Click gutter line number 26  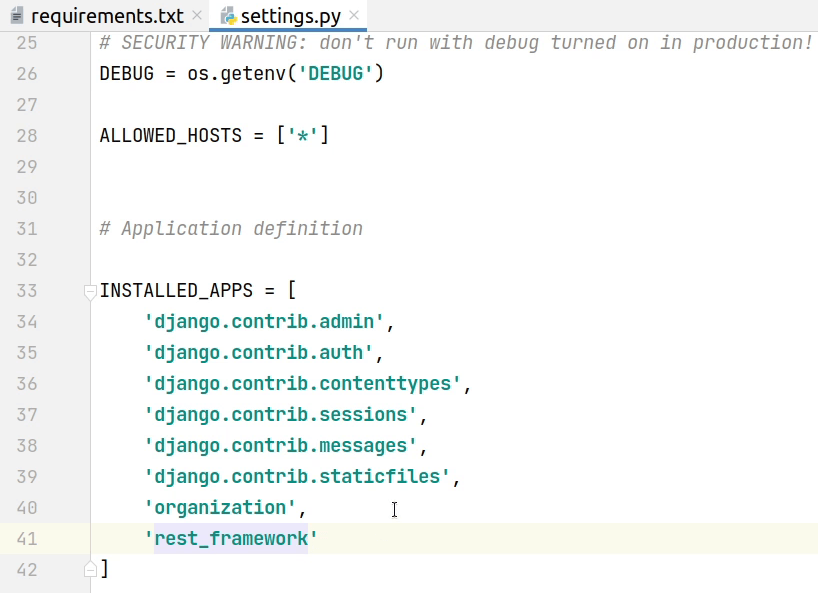tap(27, 74)
